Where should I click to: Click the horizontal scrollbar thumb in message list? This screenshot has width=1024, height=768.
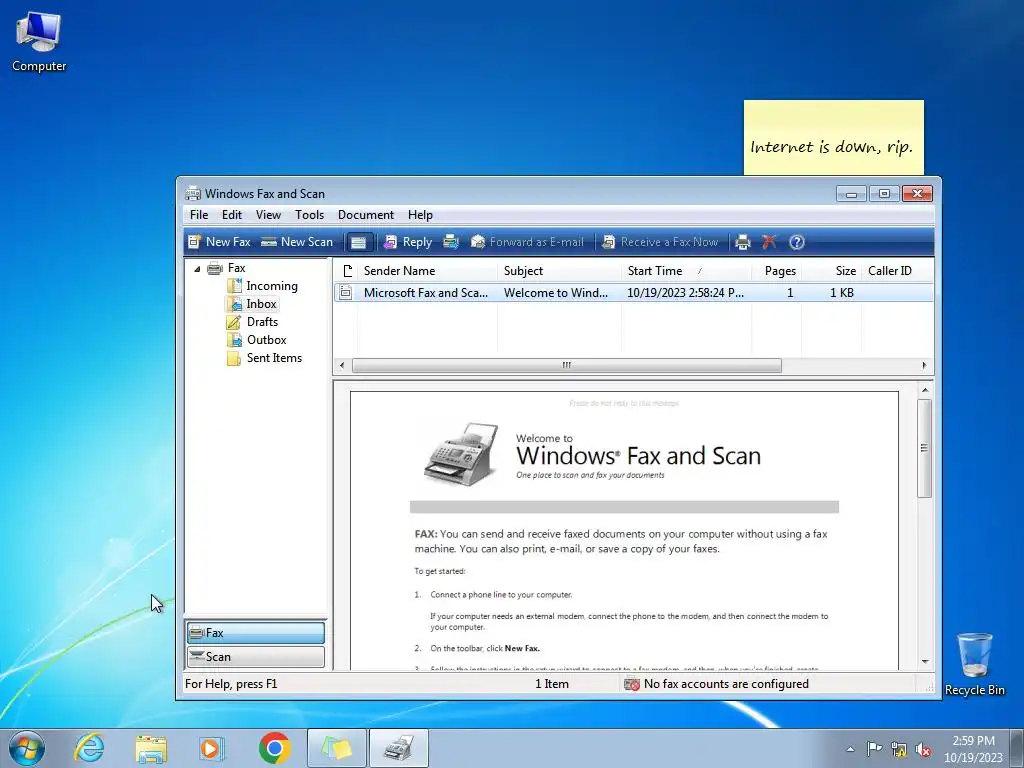[x=566, y=366]
